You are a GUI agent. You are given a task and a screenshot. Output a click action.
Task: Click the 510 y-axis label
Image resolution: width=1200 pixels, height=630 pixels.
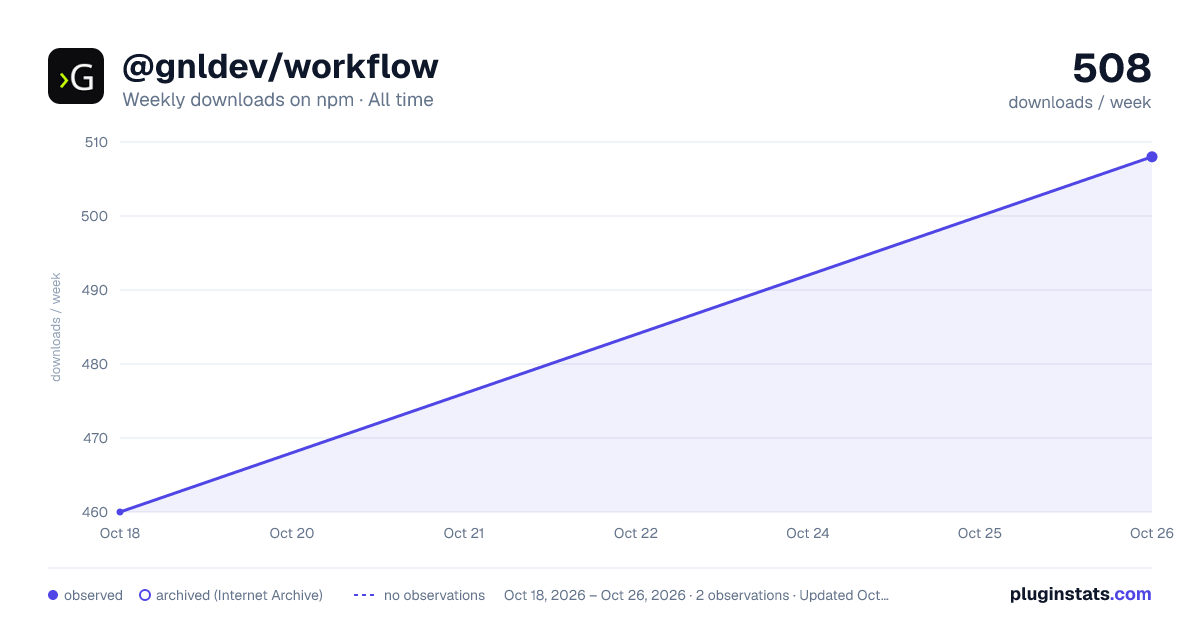point(95,142)
